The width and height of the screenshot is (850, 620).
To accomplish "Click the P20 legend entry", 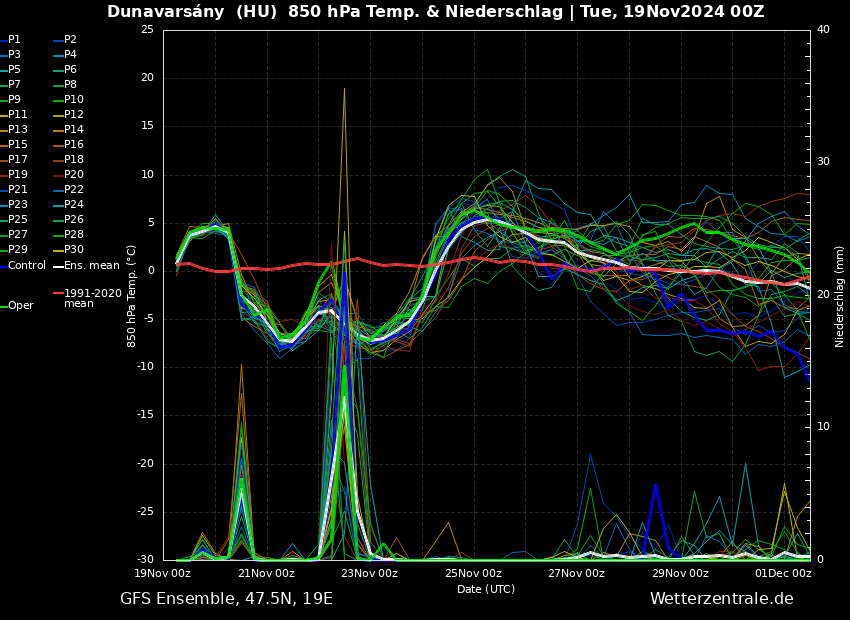I will (x=74, y=175).
